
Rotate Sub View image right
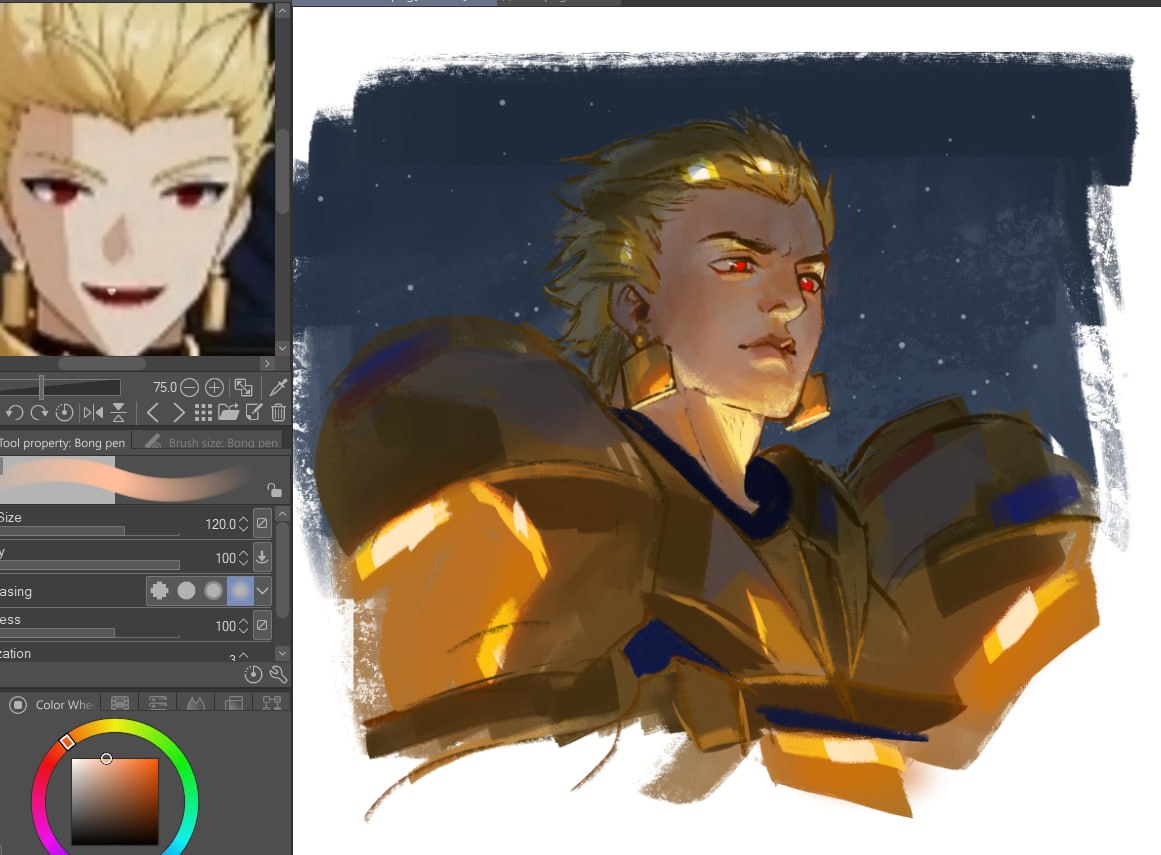(39, 412)
